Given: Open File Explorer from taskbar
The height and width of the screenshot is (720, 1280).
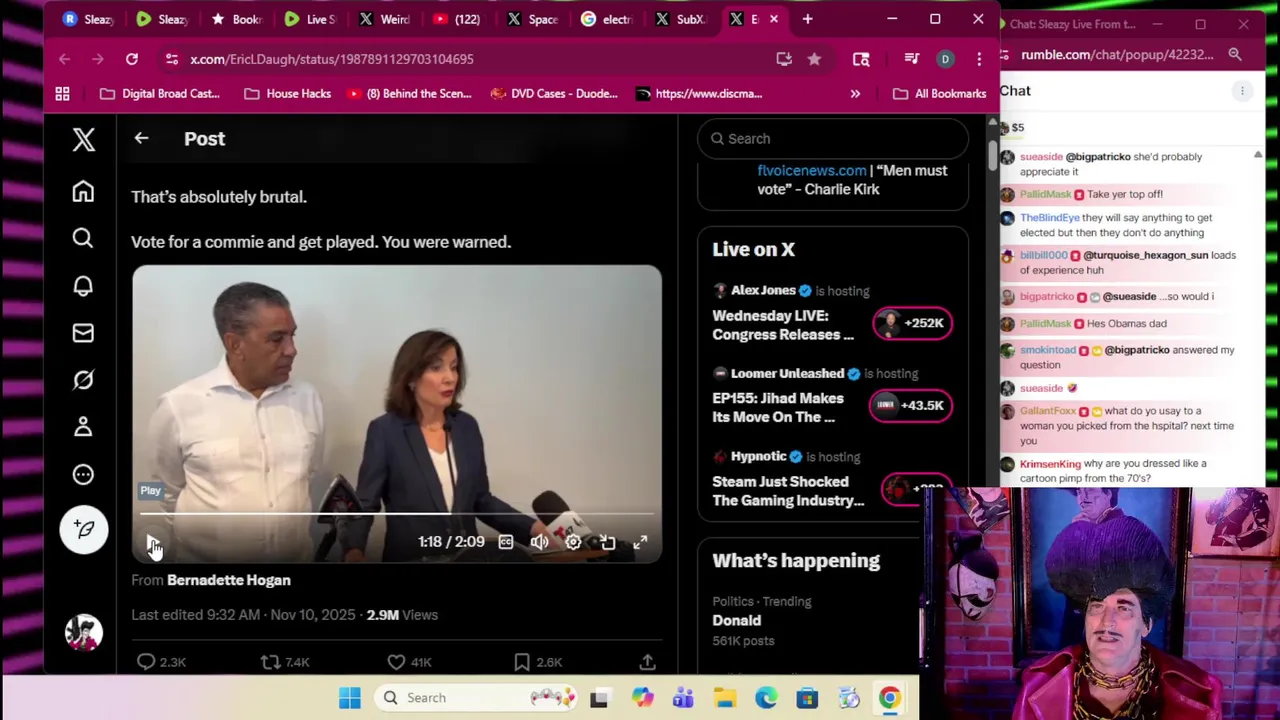Looking at the screenshot, I should [725, 698].
